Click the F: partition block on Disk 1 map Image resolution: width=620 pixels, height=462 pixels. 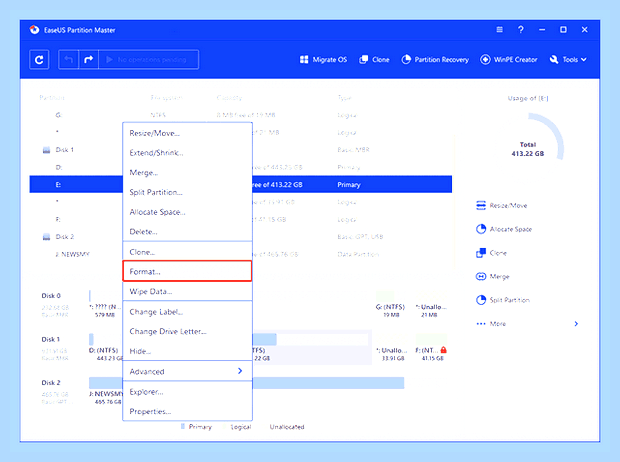[x=433, y=348]
